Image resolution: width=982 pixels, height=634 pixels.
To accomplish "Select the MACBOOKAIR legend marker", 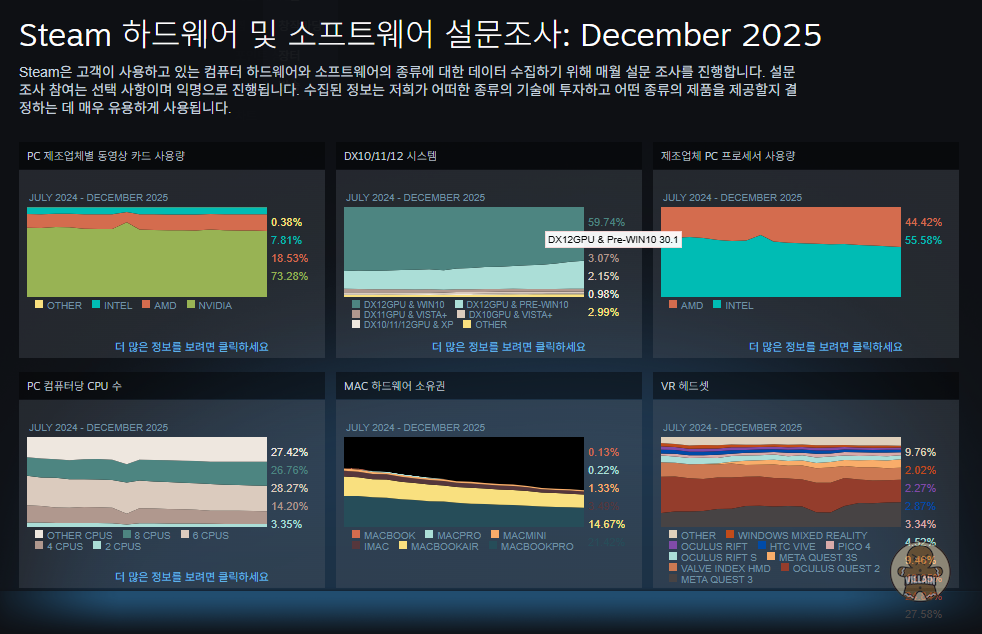I will (402, 546).
